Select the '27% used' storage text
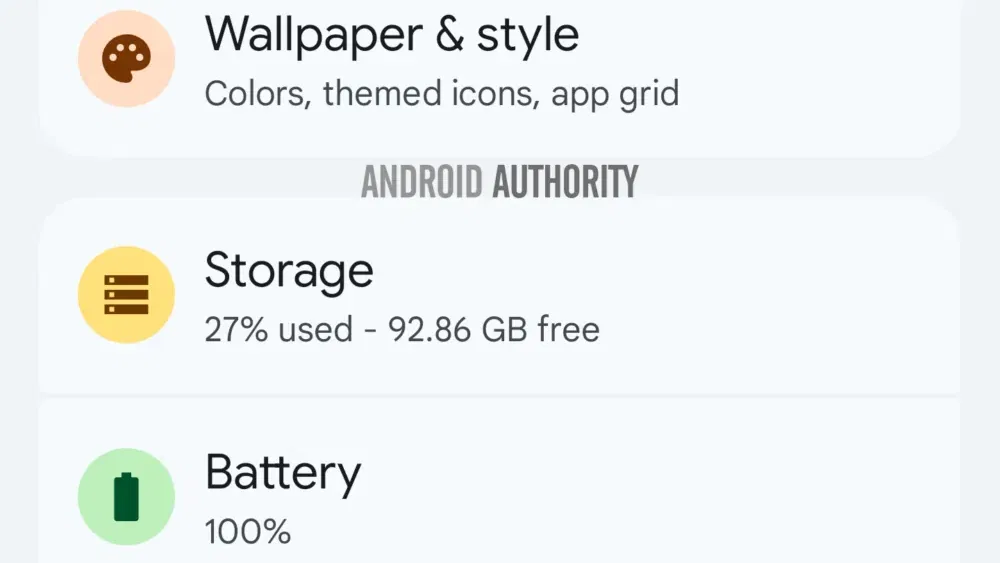1000x563 pixels. point(279,330)
